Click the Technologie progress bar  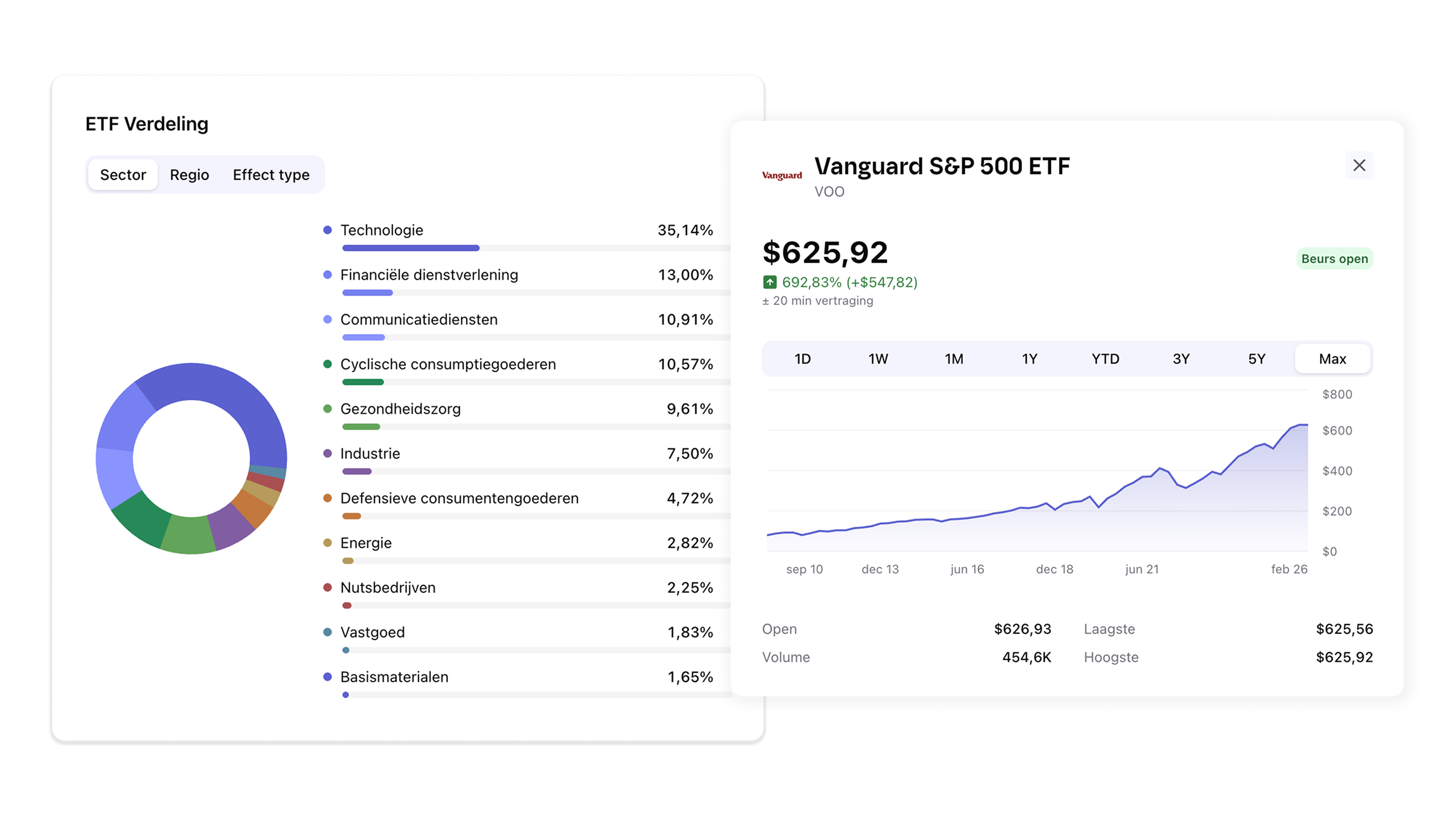tap(411, 248)
